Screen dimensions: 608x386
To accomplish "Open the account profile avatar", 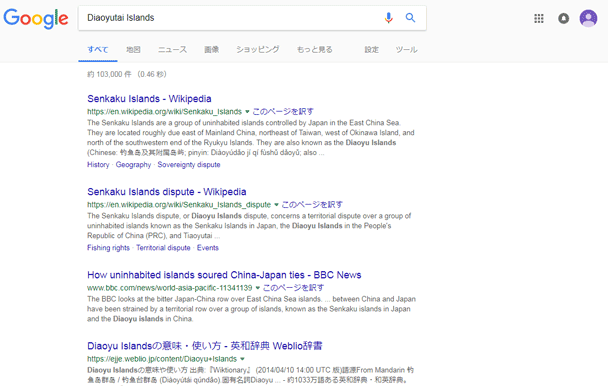I will [588, 18].
